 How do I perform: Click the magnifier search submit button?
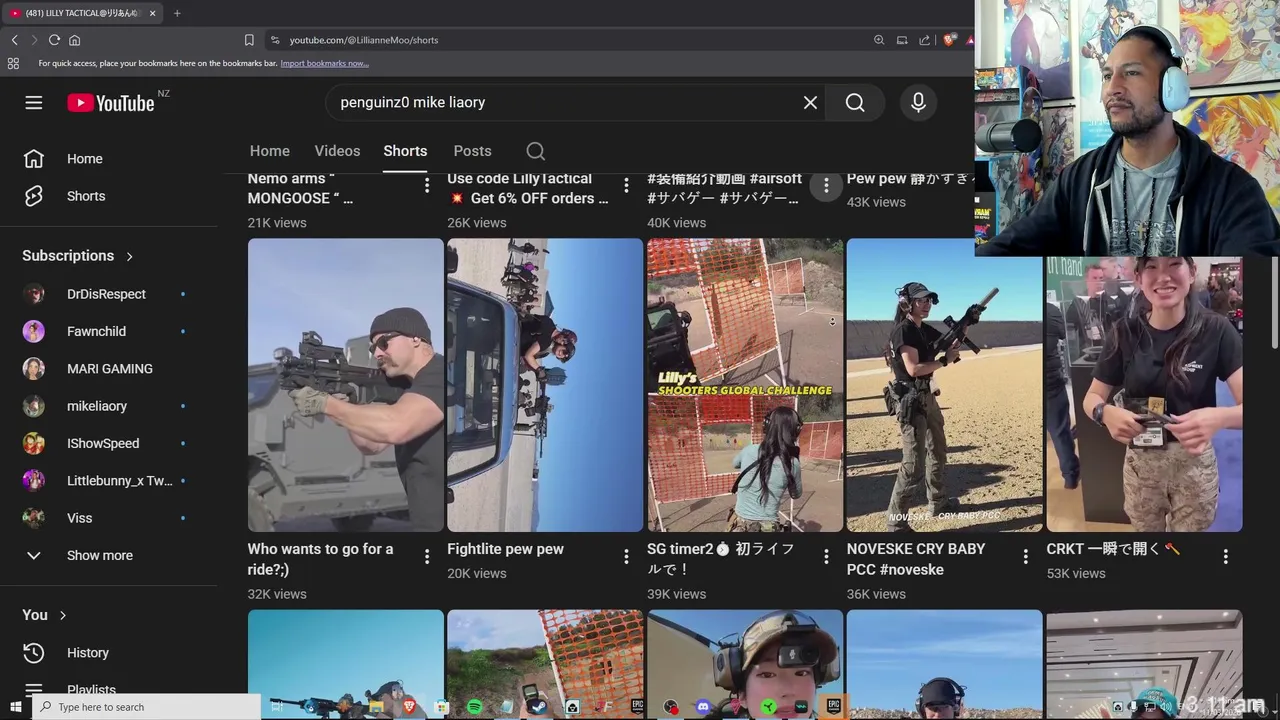pyautogui.click(x=855, y=103)
